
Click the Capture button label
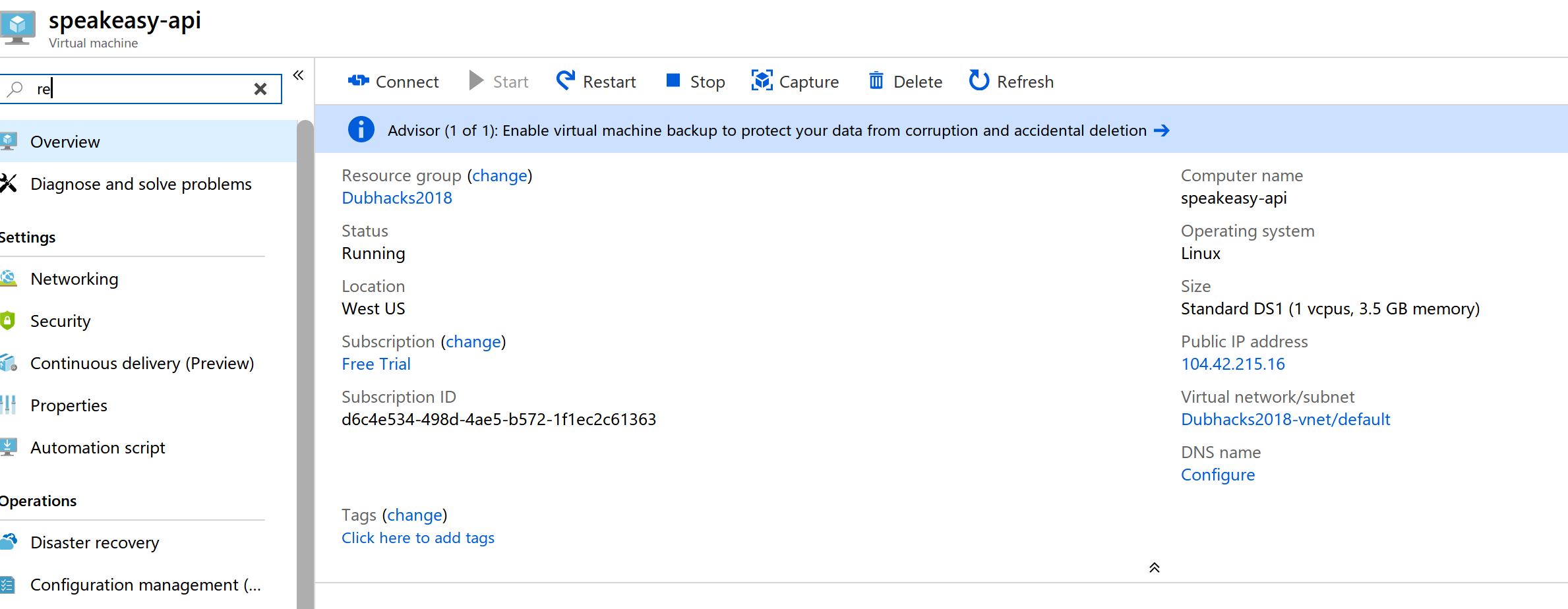pos(809,82)
